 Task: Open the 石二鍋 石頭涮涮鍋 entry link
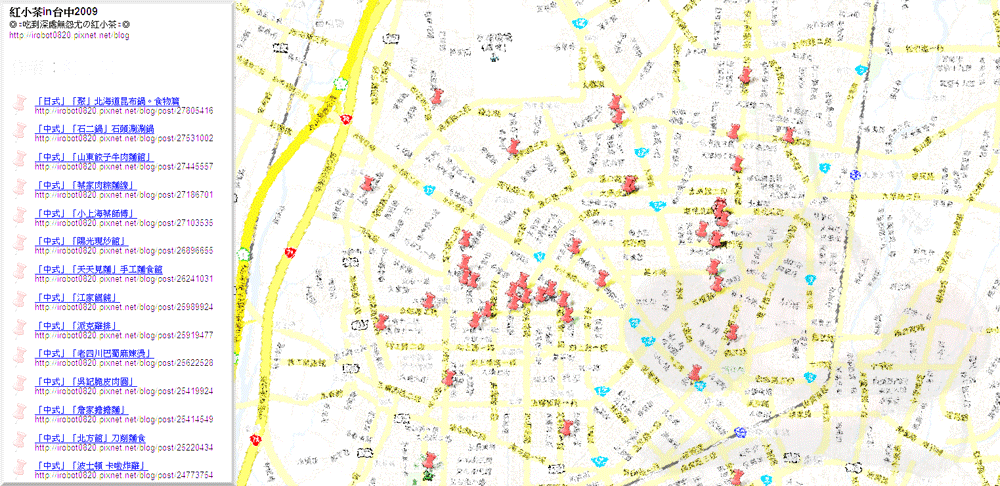click(94, 129)
